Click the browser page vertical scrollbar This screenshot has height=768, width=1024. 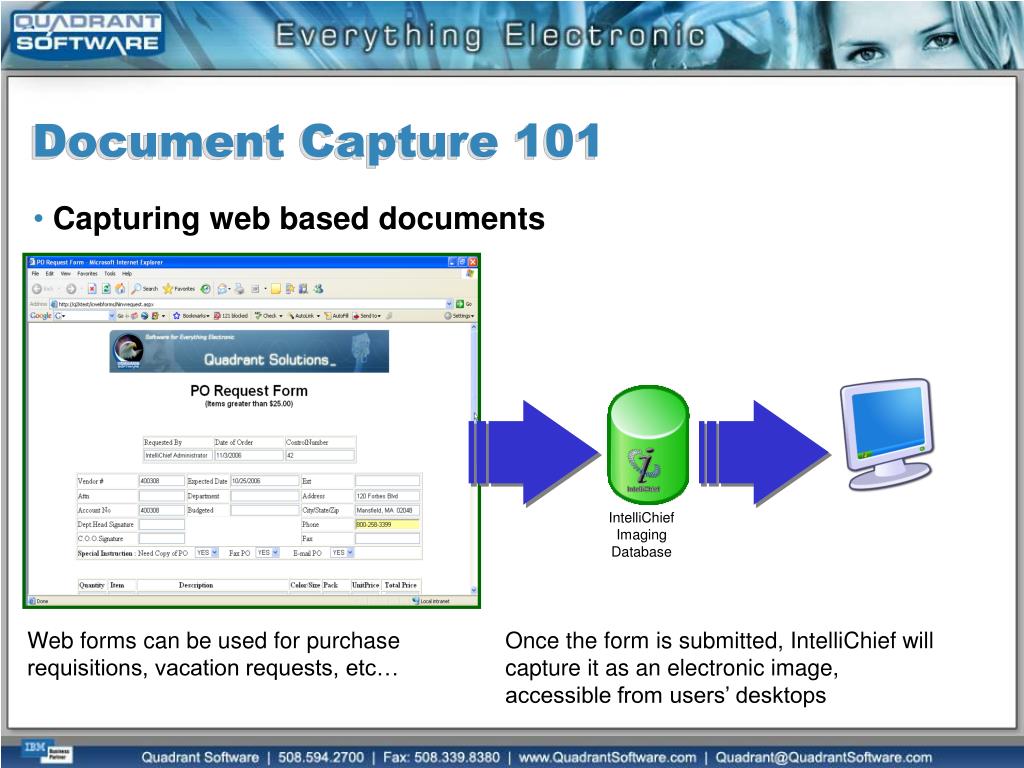tap(474, 459)
